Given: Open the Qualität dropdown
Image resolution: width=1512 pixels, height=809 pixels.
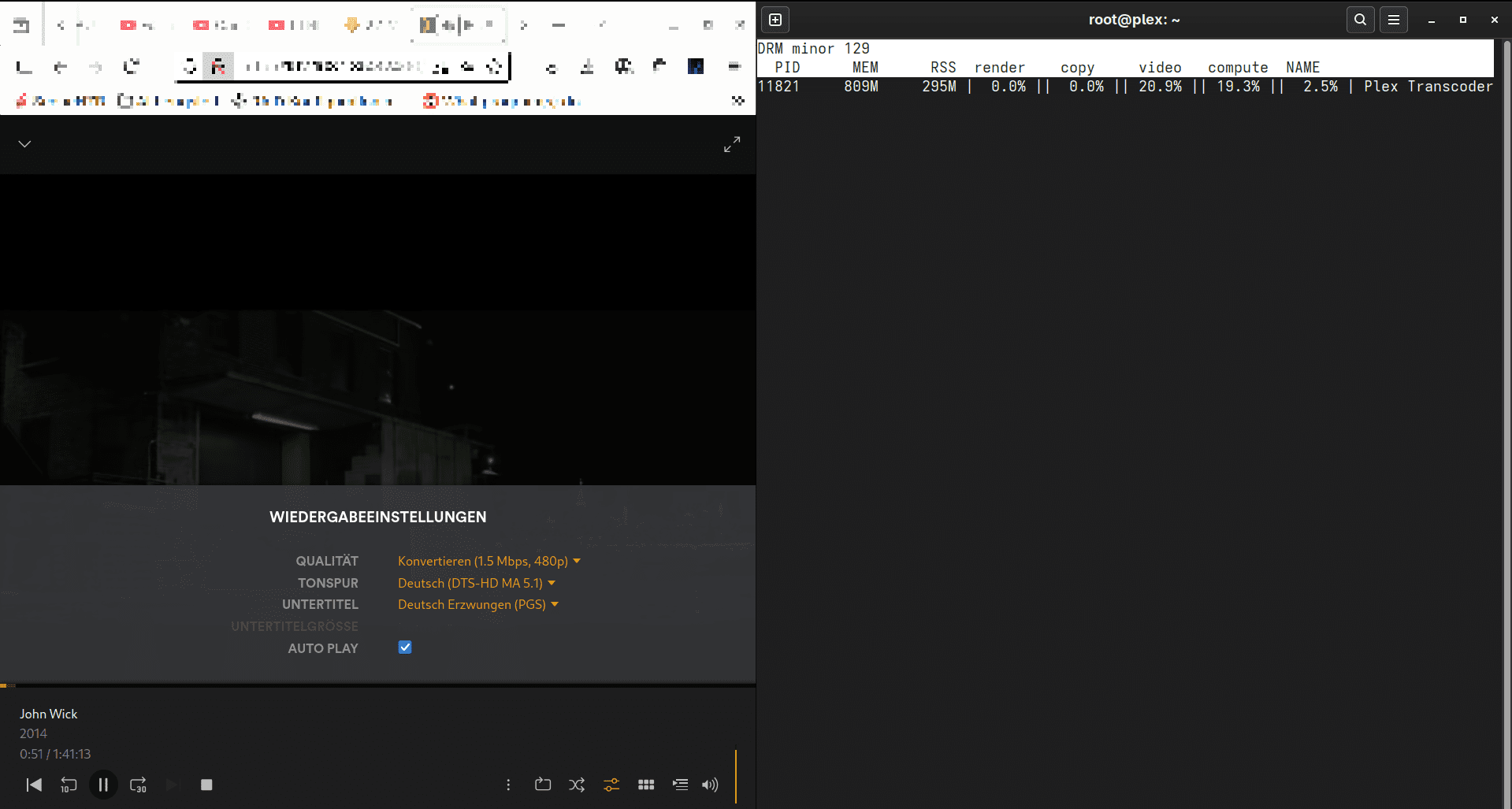Looking at the screenshot, I should (489, 561).
